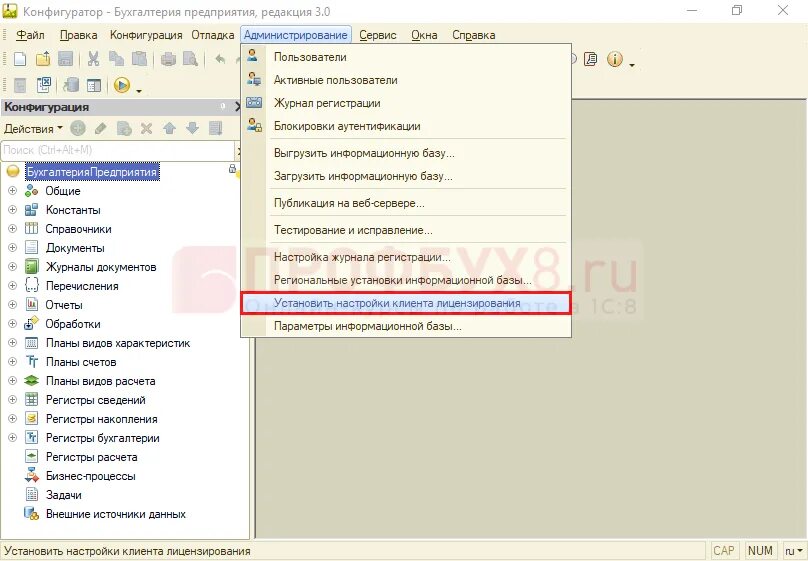Open the Действия dropdown
Image resolution: width=808 pixels, height=561 pixels.
point(33,128)
